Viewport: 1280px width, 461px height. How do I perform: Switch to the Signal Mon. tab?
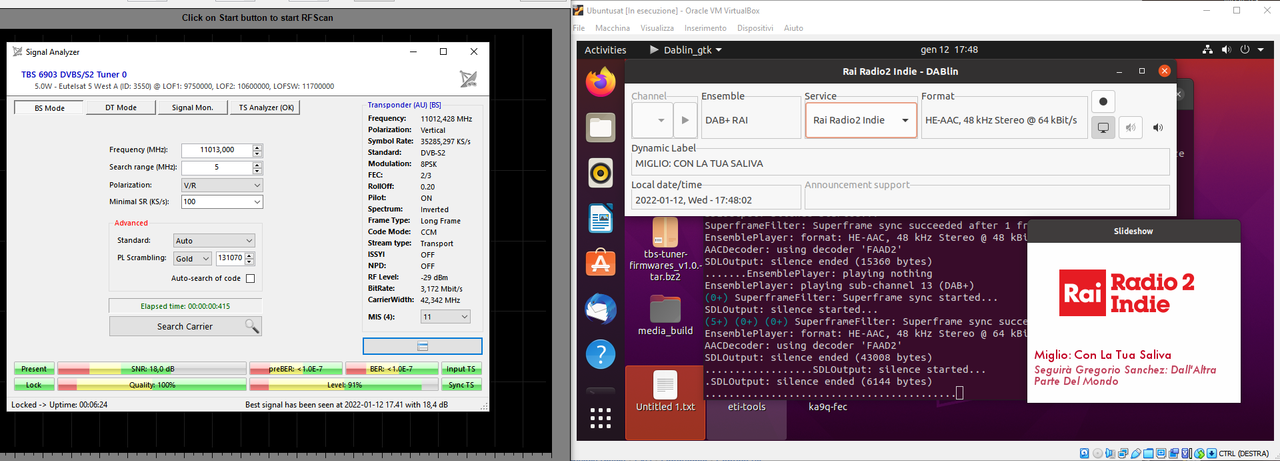coord(192,107)
